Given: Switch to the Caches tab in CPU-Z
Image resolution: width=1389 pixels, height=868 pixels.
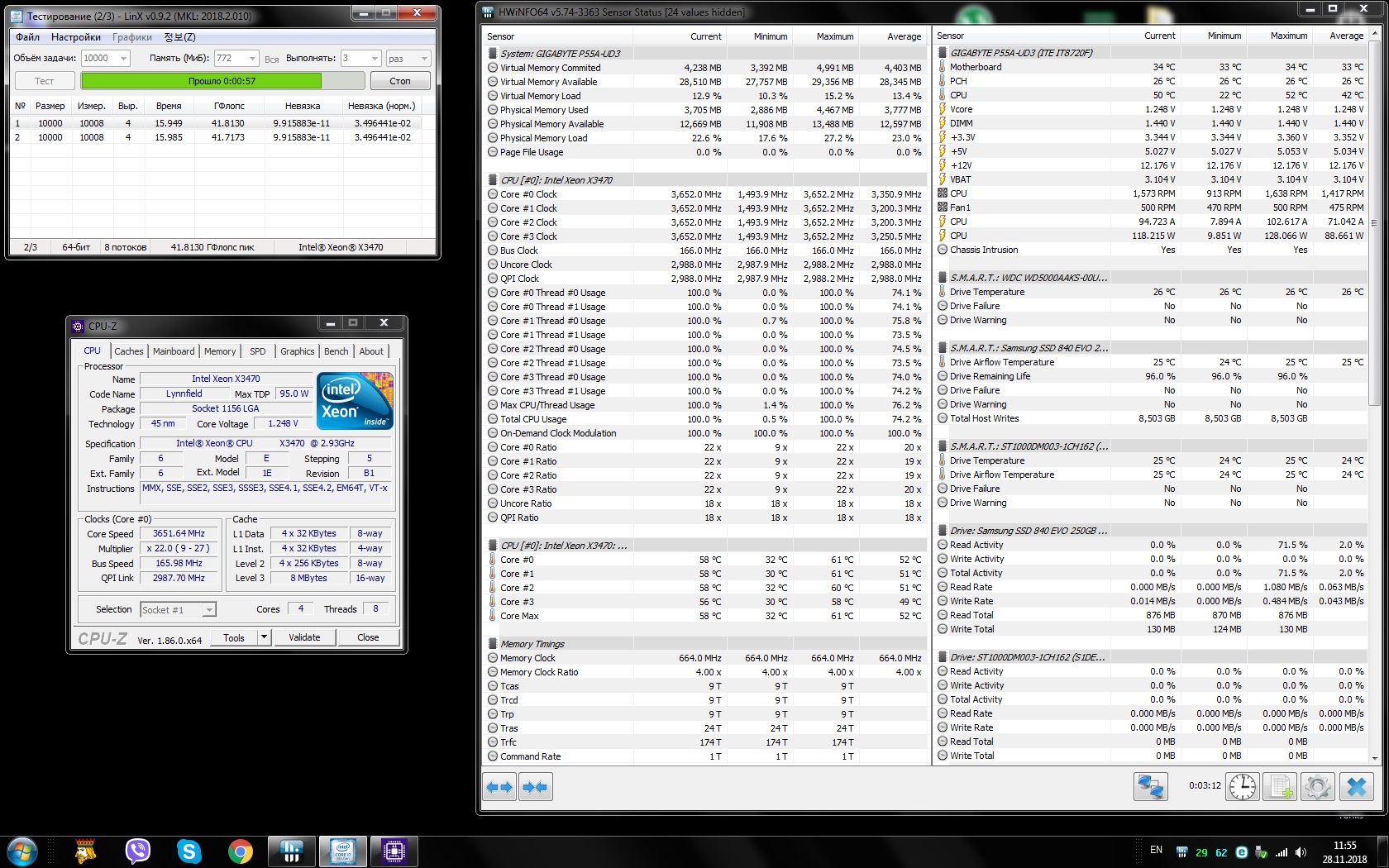Looking at the screenshot, I should click(x=129, y=351).
